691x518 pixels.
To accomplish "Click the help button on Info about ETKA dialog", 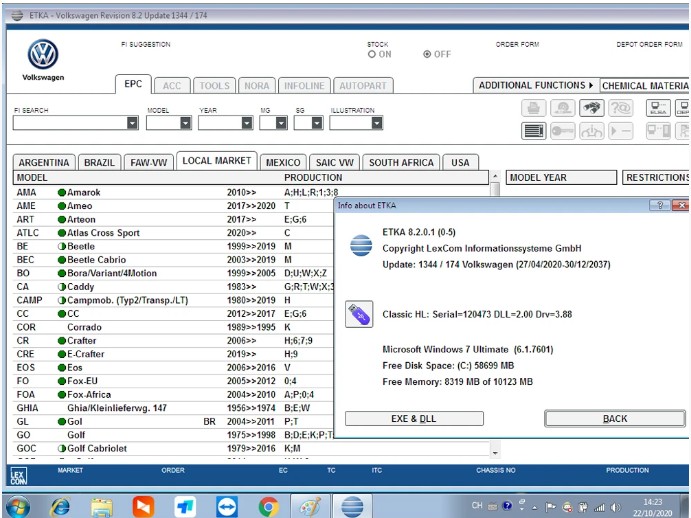I will [x=659, y=205].
